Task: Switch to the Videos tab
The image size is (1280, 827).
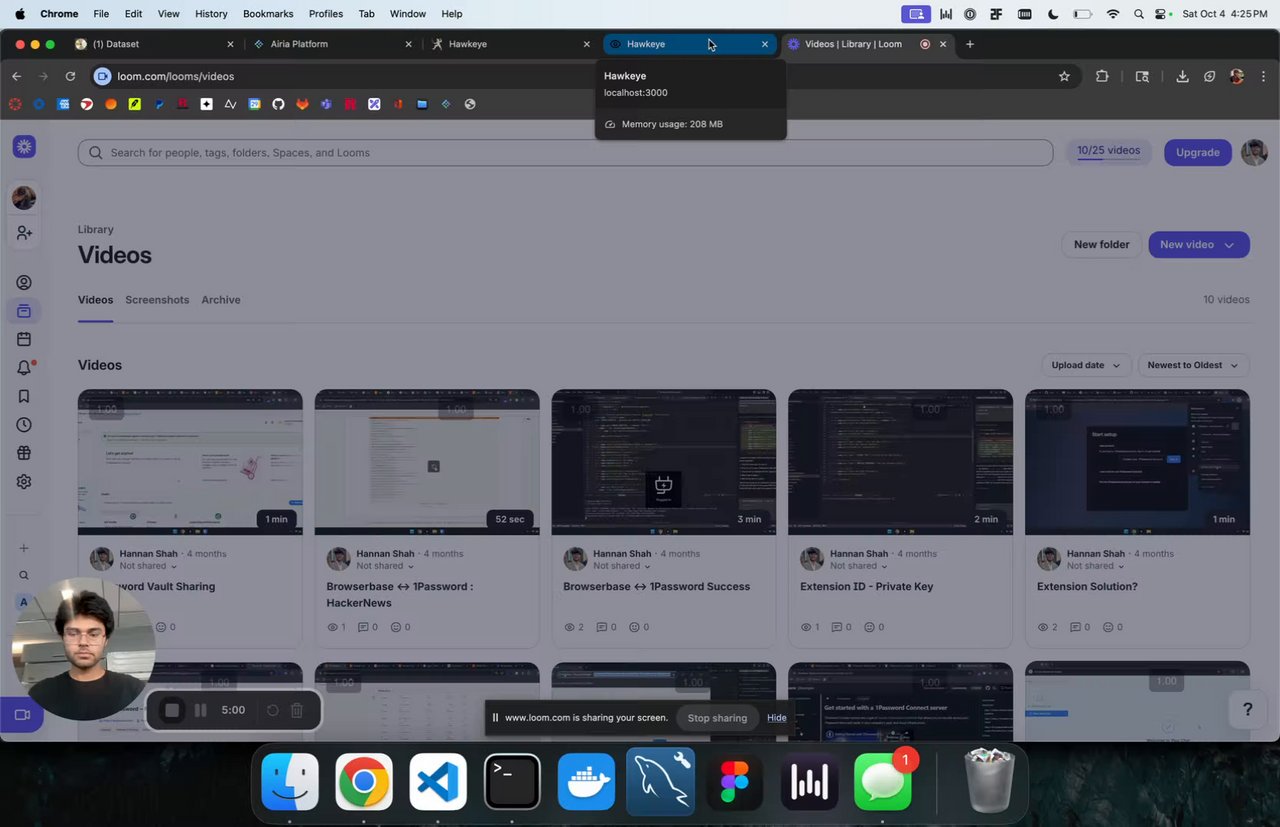Action: [95, 300]
